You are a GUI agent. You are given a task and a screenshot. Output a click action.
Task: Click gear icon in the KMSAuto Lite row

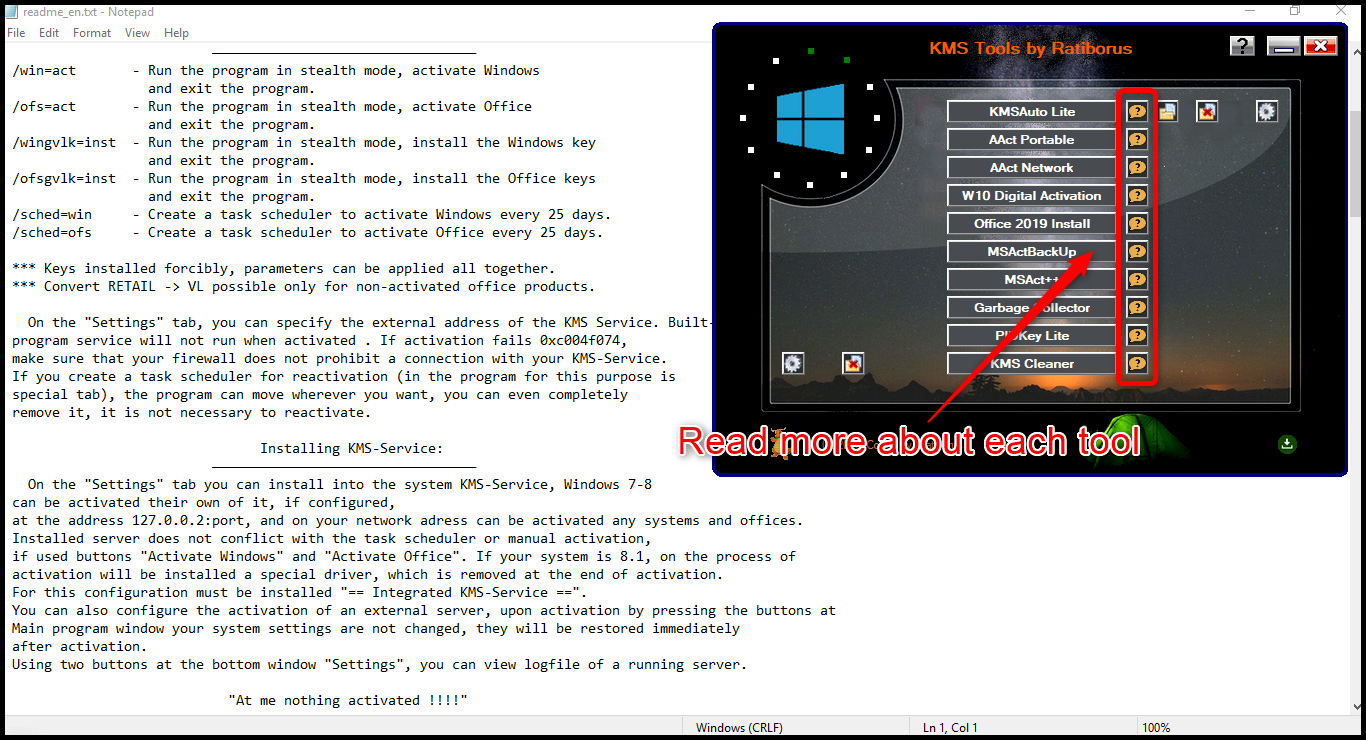pos(1267,112)
